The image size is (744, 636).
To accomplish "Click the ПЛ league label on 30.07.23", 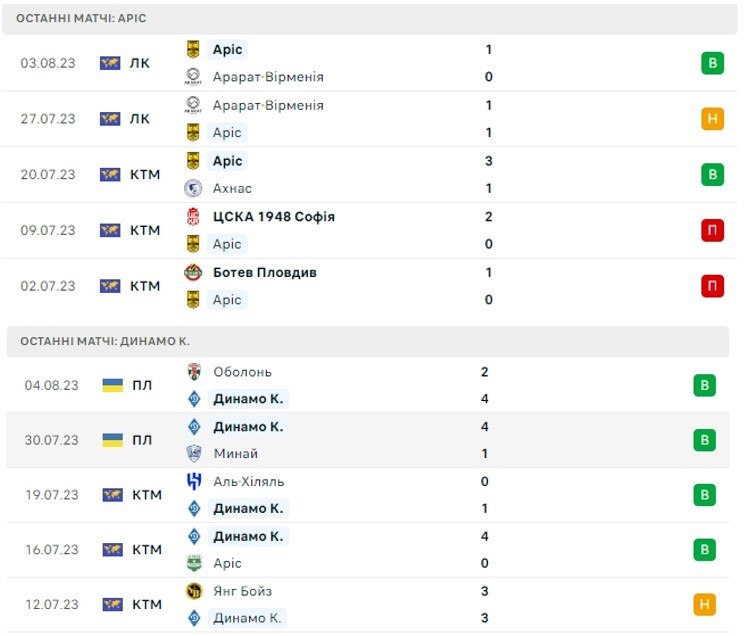I will pos(142,440).
